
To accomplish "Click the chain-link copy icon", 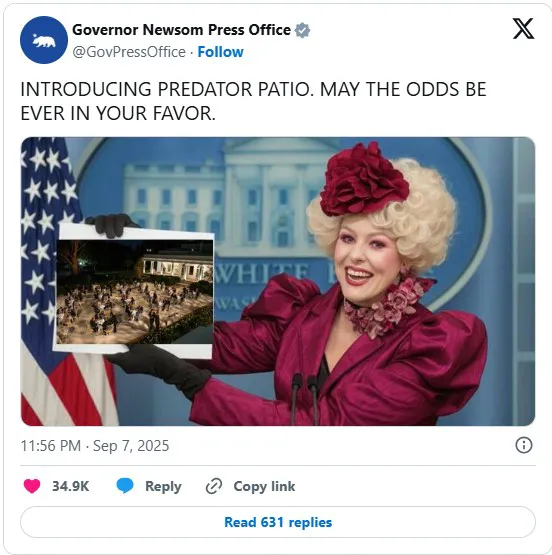I will tap(214, 486).
